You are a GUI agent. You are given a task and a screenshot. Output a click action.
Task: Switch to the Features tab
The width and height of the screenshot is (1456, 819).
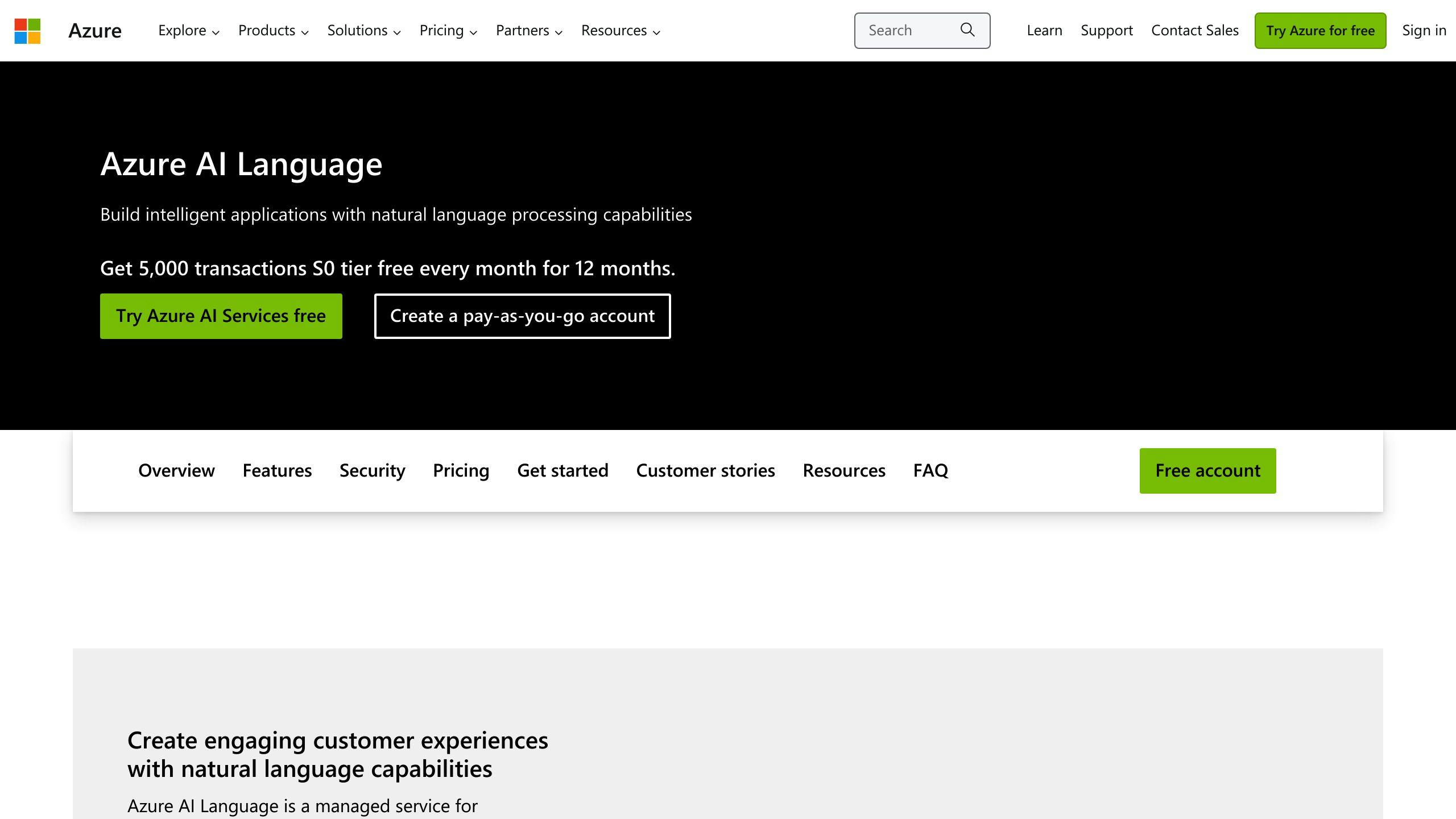tap(277, 471)
